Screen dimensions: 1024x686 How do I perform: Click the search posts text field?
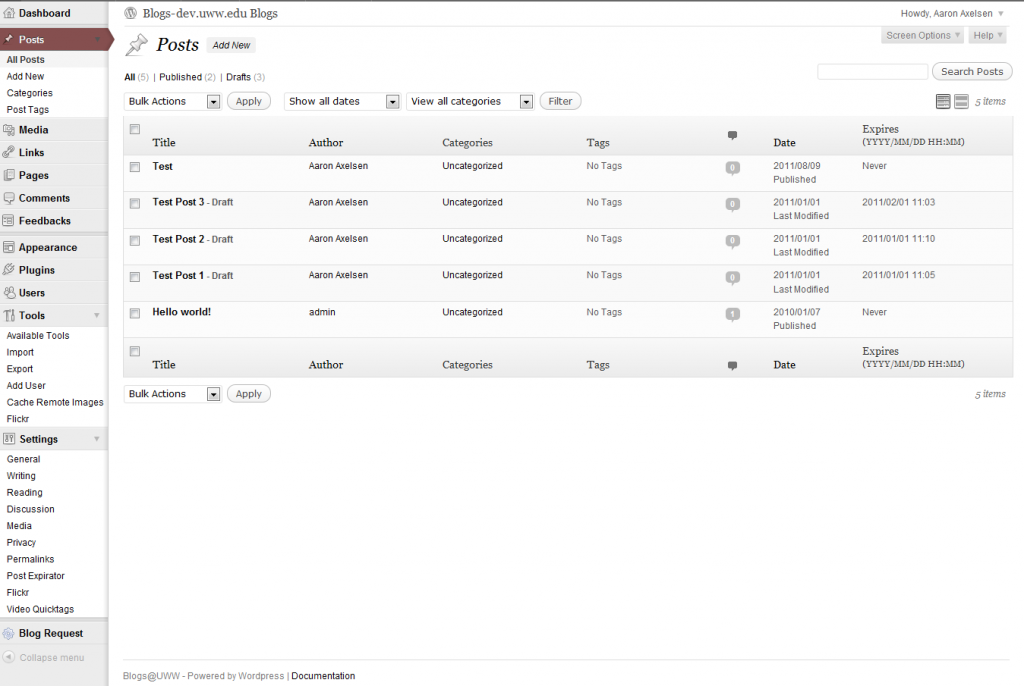(x=872, y=72)
